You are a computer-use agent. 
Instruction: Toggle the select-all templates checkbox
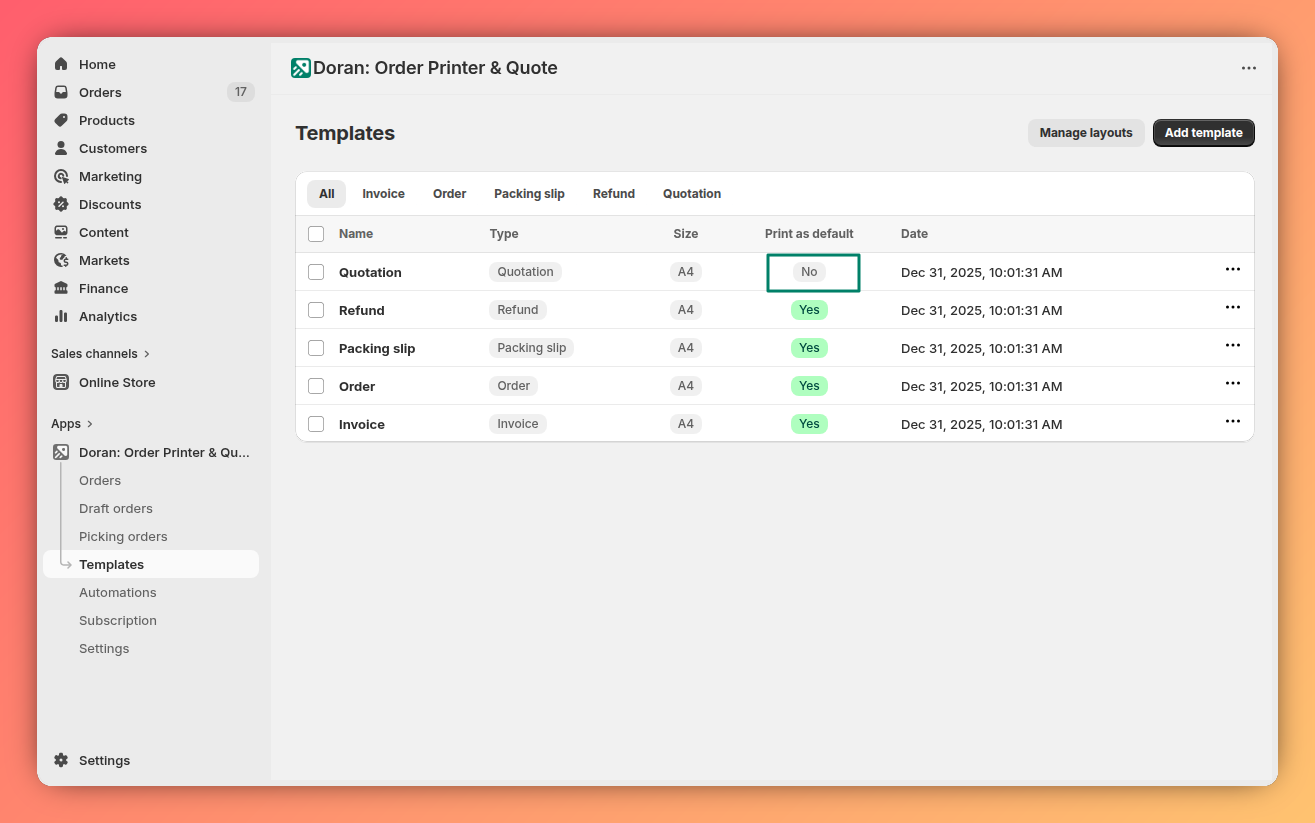point(316,233)
